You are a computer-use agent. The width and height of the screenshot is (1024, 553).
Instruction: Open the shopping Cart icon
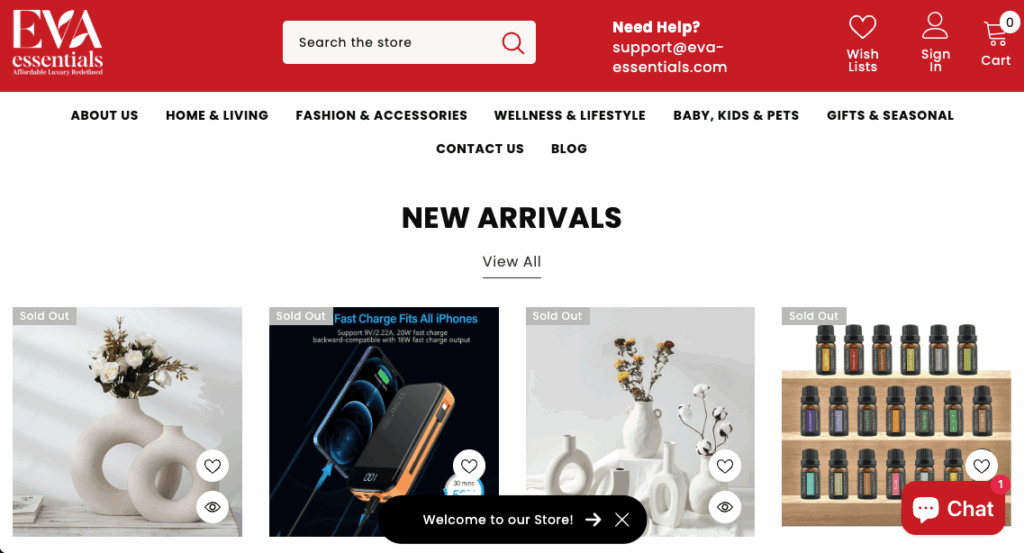click(995, 33)
